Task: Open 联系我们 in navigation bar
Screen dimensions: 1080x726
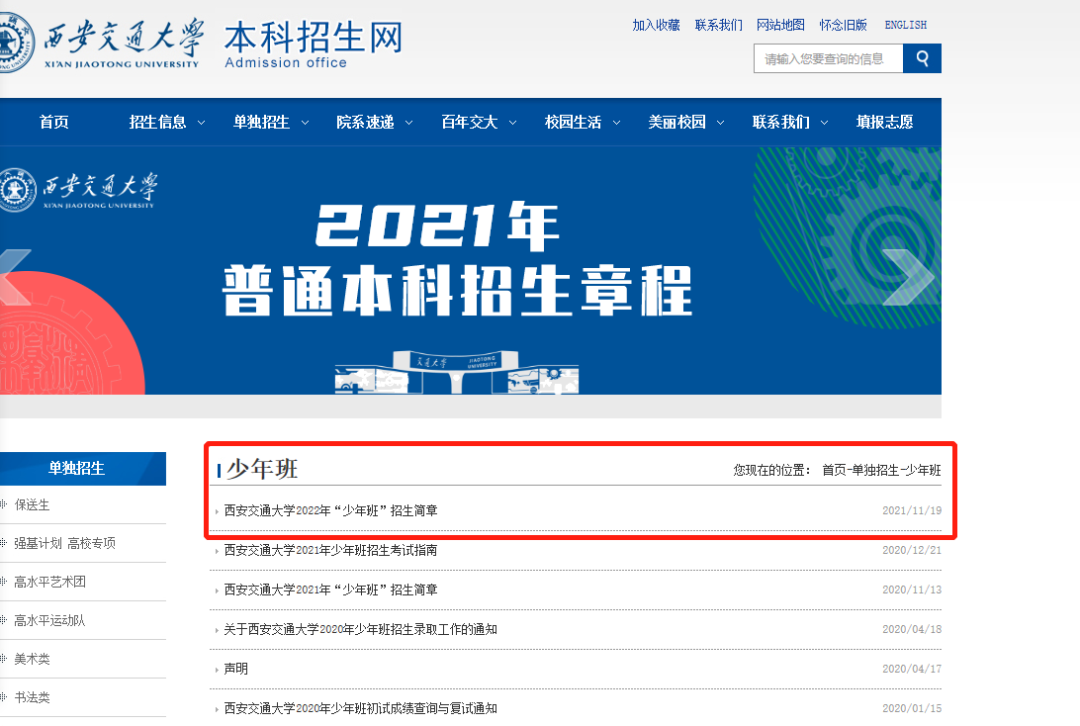Action: click(781, 122)
